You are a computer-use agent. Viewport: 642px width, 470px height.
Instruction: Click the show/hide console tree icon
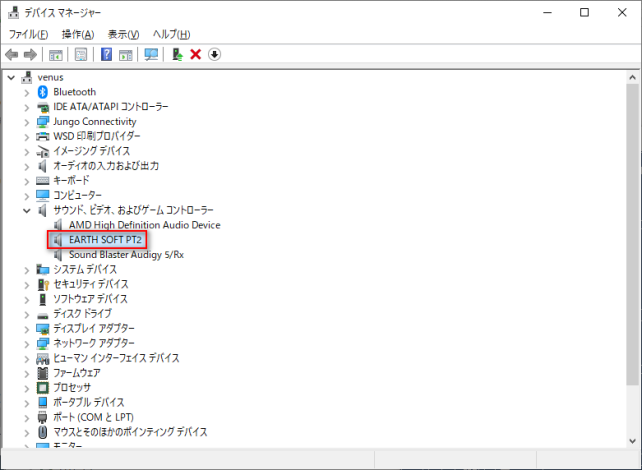click(56, 54)
